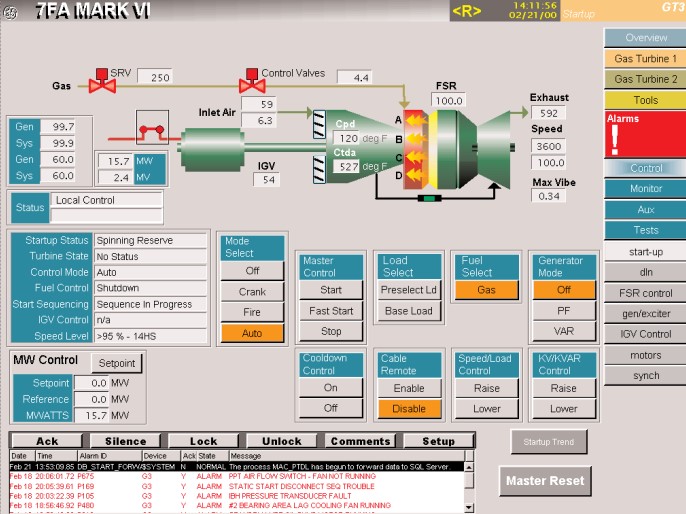Acknowledge alarms with Ack
Screen dimensions: 686x514
47,441
